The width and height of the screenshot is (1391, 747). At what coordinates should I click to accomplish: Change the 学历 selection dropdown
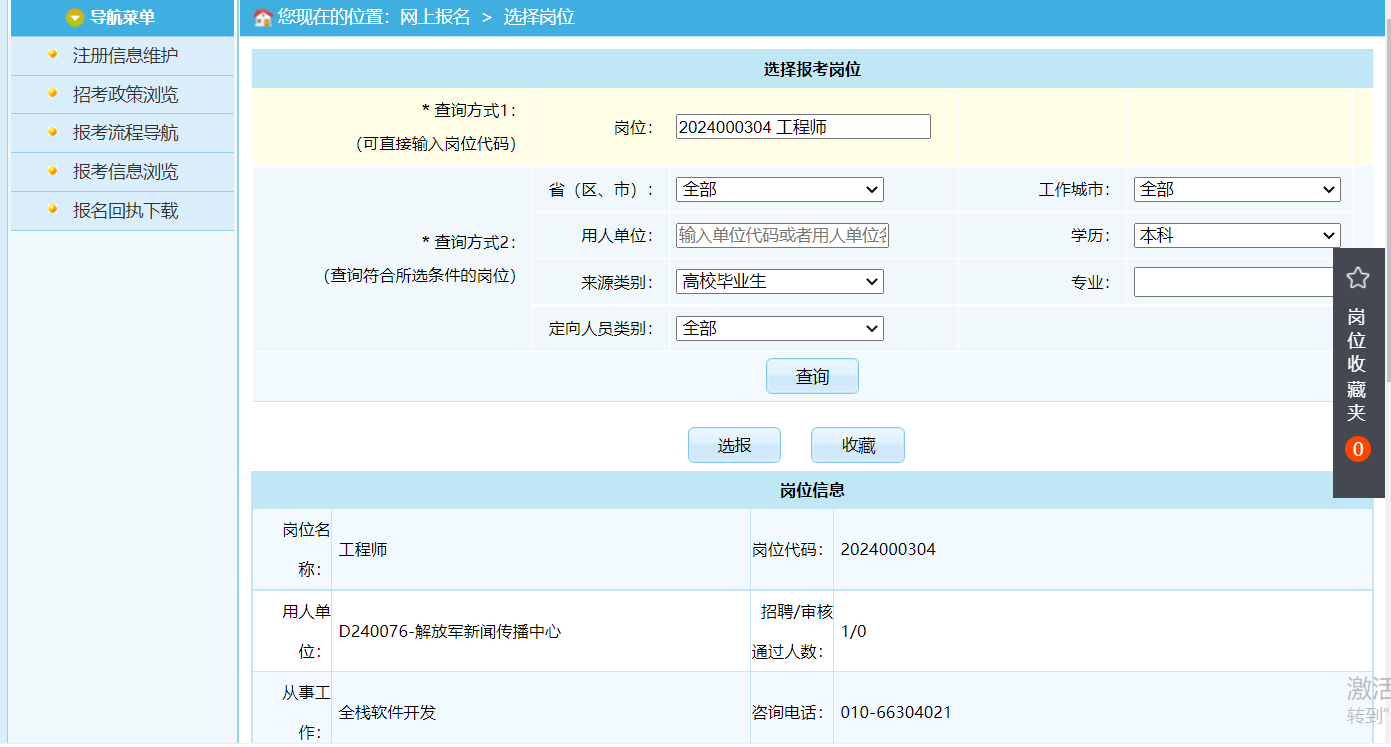[x=1237, y=235]
